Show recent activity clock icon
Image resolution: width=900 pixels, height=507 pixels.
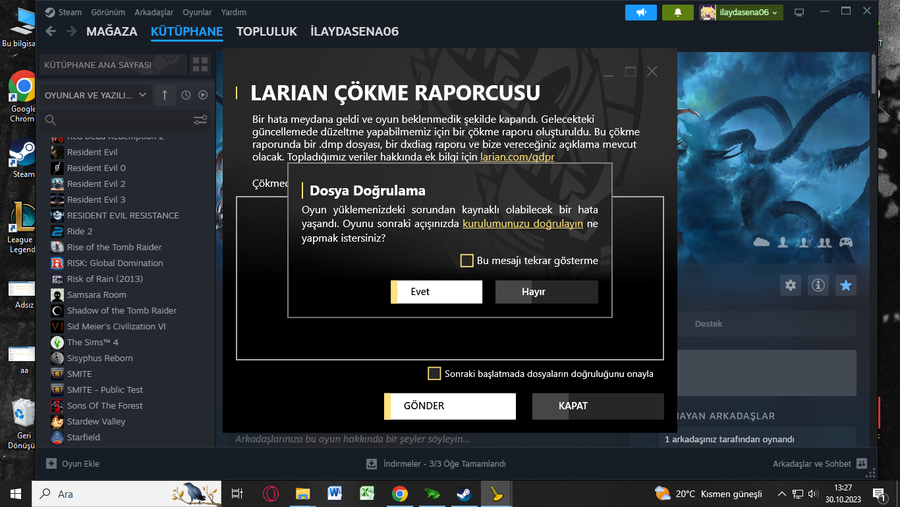click(x=186, y=95)
